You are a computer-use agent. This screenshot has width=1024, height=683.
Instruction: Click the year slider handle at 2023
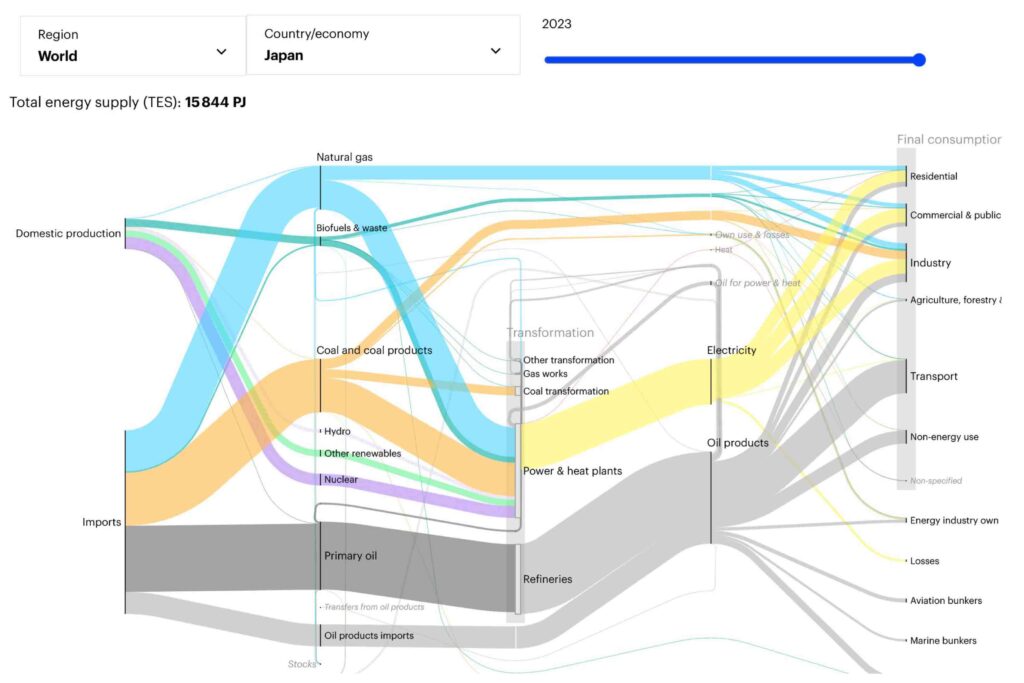[x=919, y=60]
